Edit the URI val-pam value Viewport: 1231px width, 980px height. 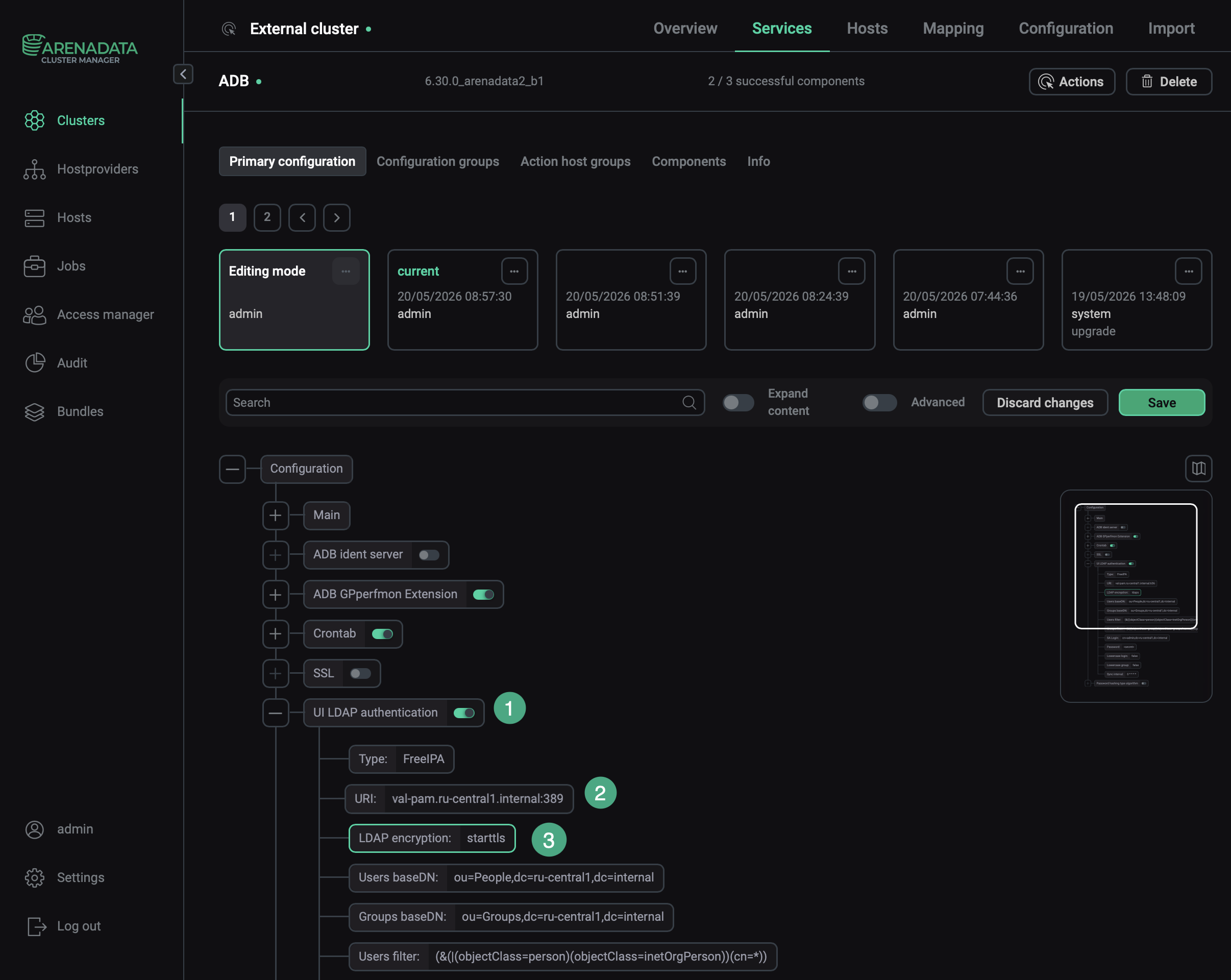coord(477,799)
